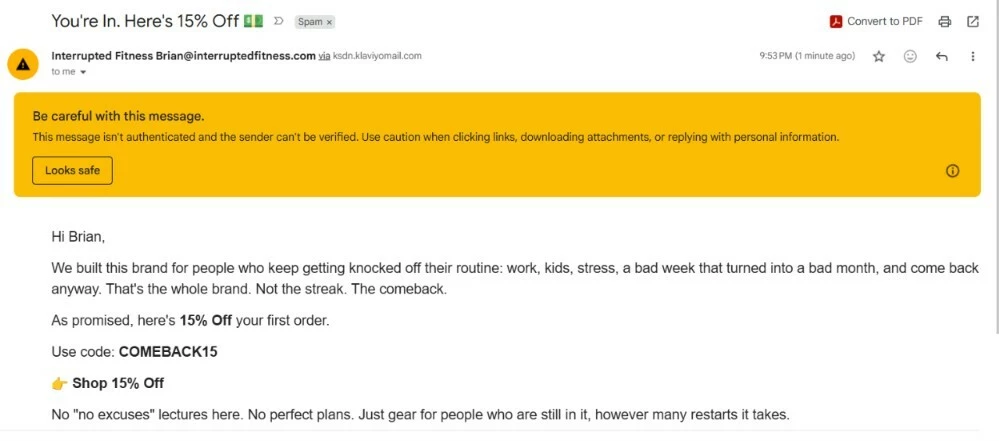This screenshot has height=441, width=999.
Task: Open the three-dot More menu
Action: (973, 57)
